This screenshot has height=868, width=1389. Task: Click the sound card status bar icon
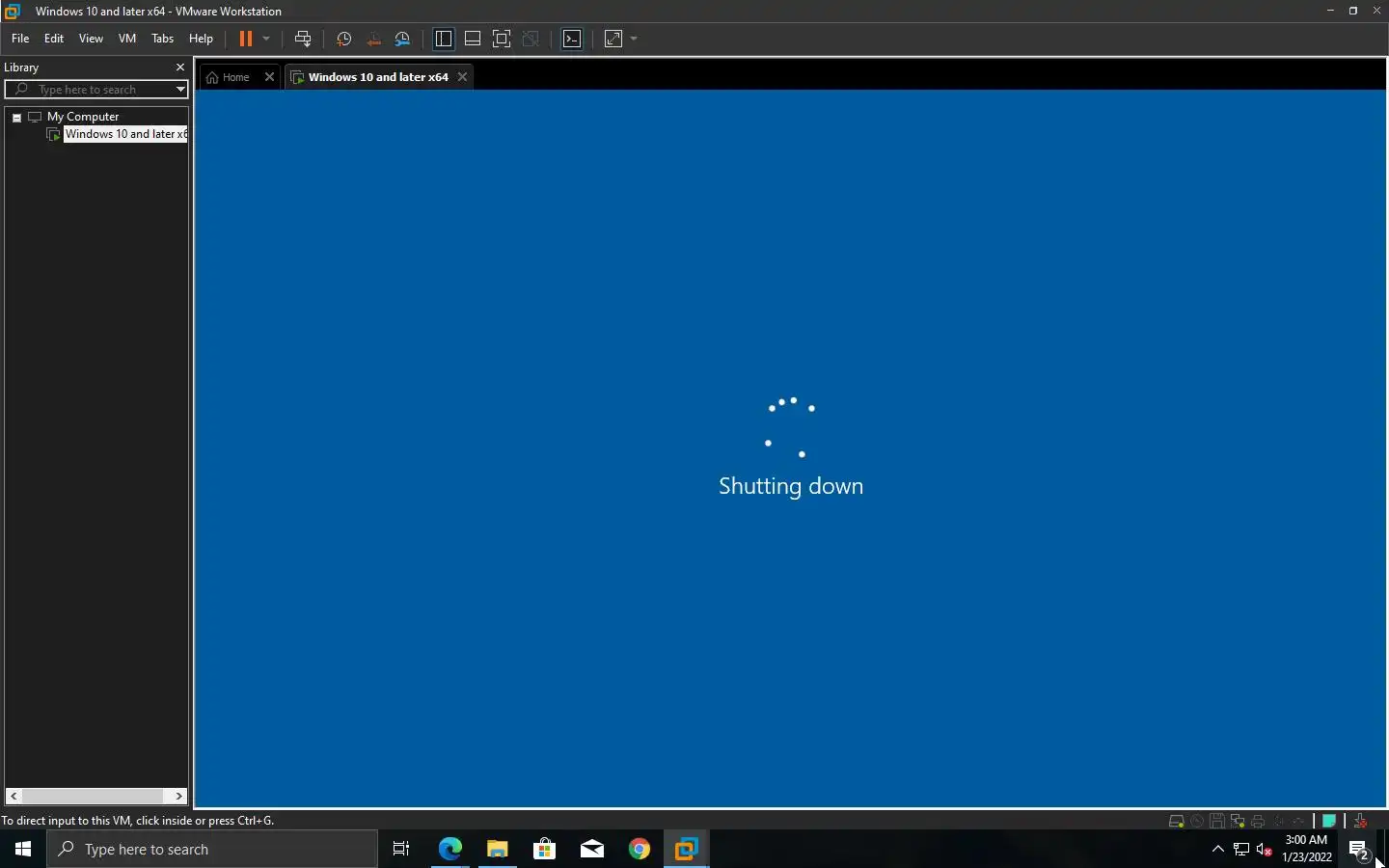point(1279,822)
